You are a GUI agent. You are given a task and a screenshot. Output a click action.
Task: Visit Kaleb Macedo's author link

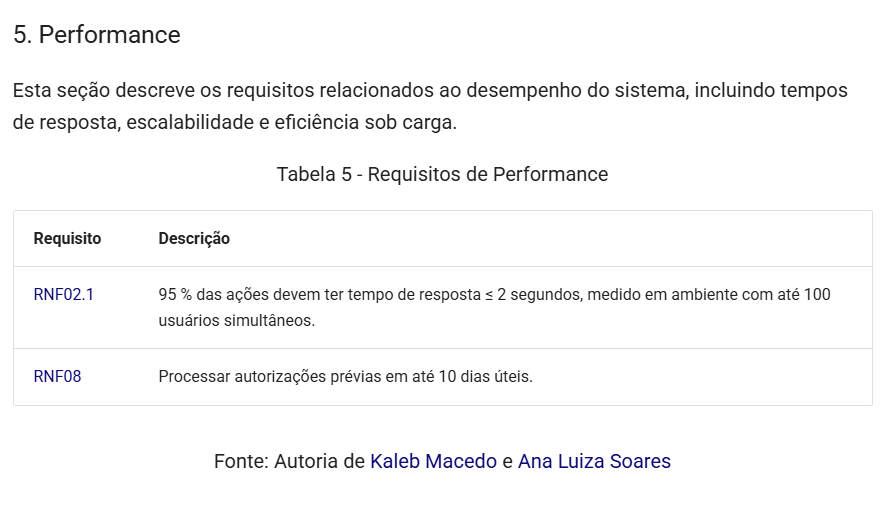(x=433, y=461)
